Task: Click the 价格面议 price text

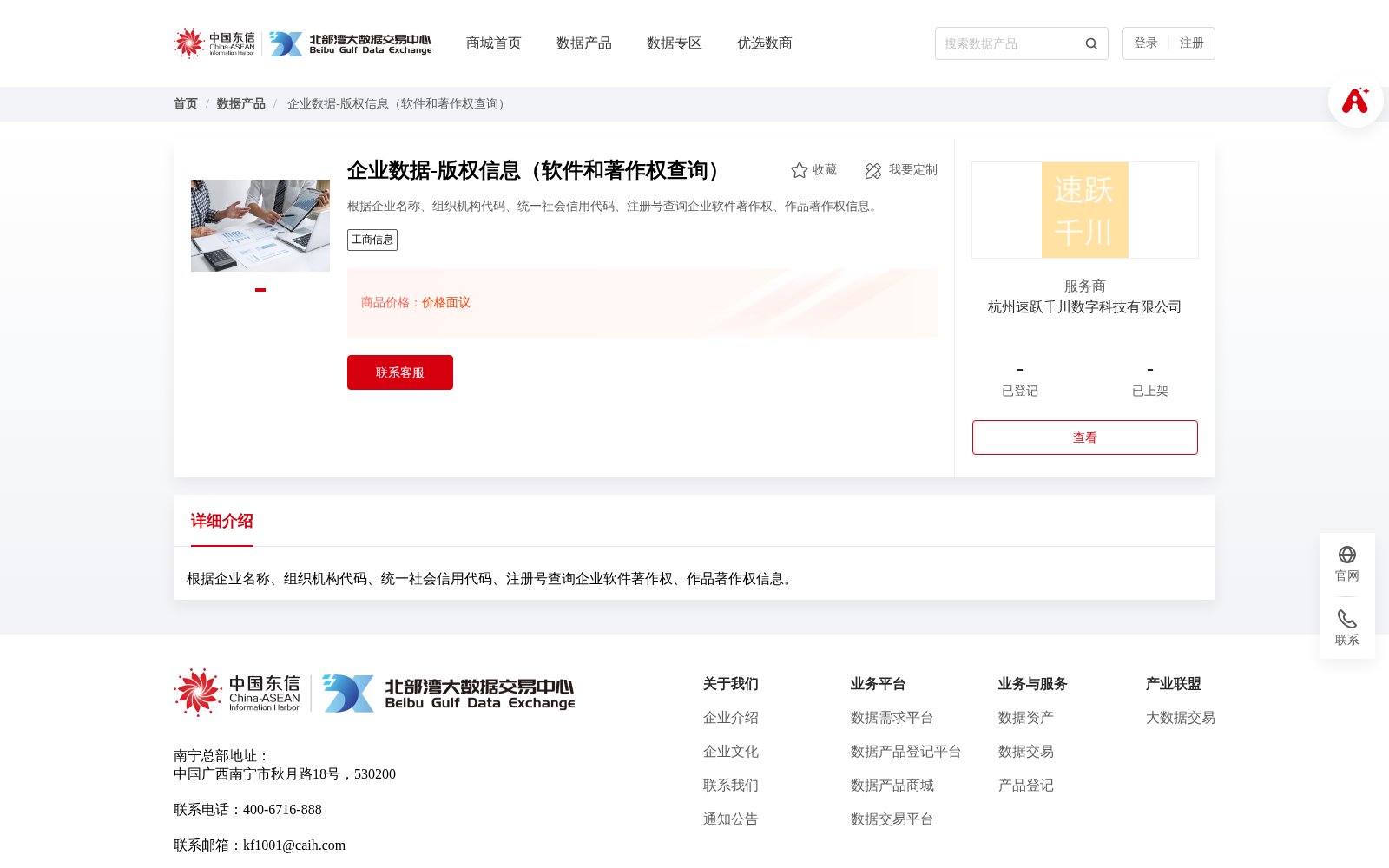Action: 446,303
